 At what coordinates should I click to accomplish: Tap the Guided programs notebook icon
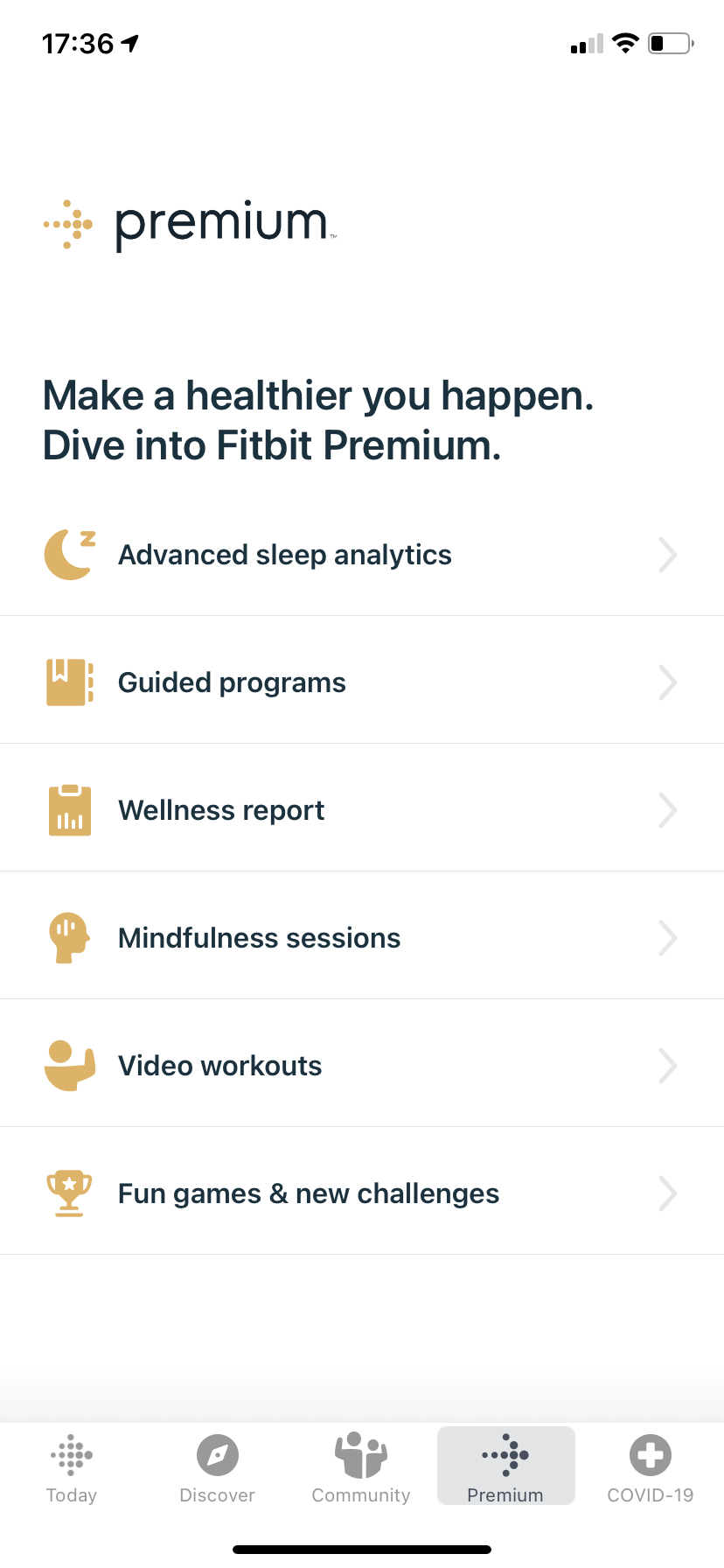69,682
